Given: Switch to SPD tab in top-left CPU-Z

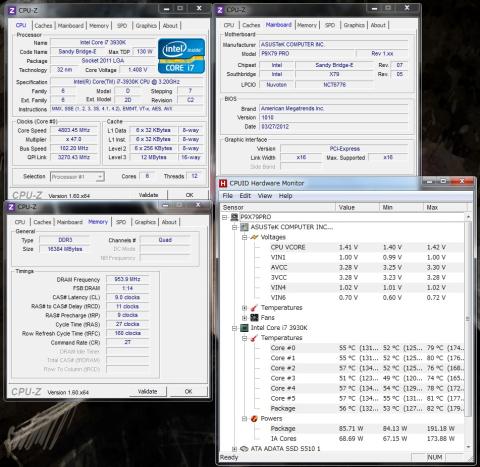Looking at the screenshot, I should [x=122, y=26].
